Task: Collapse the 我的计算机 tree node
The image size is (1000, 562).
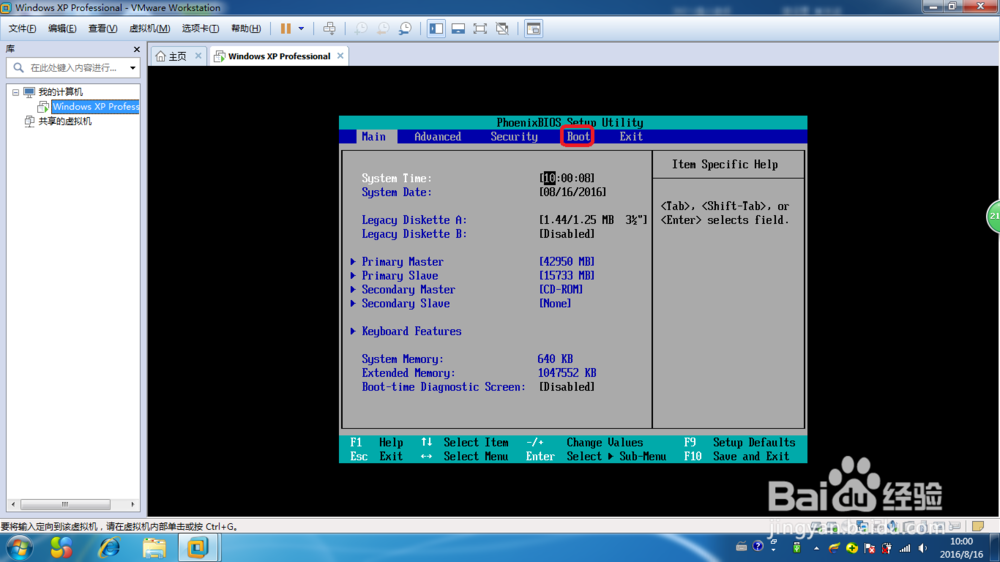Action: (x=15, y=92)
